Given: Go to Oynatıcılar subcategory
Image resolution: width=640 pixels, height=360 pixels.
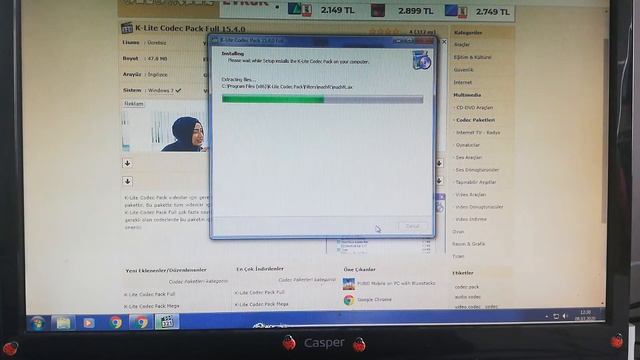Looking at the screenshot, I should click(x=468, y=145).
